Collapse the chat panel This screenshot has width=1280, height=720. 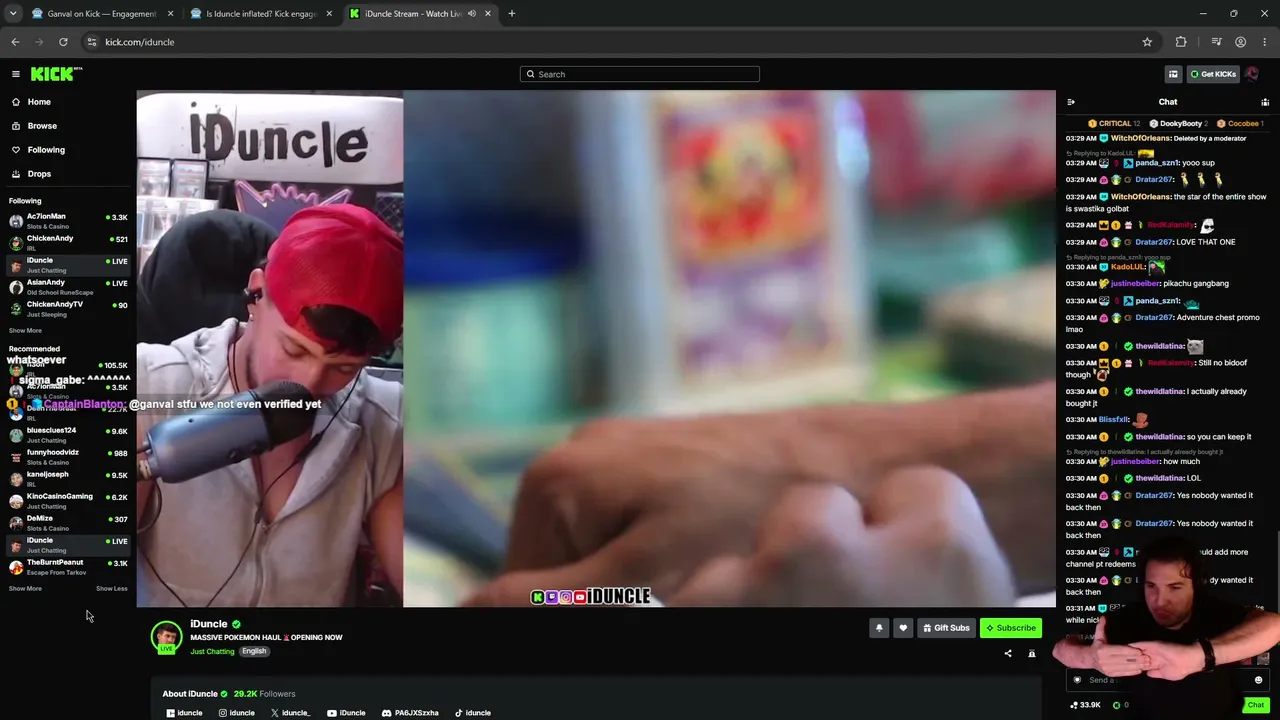click(x=1071, y=102)
